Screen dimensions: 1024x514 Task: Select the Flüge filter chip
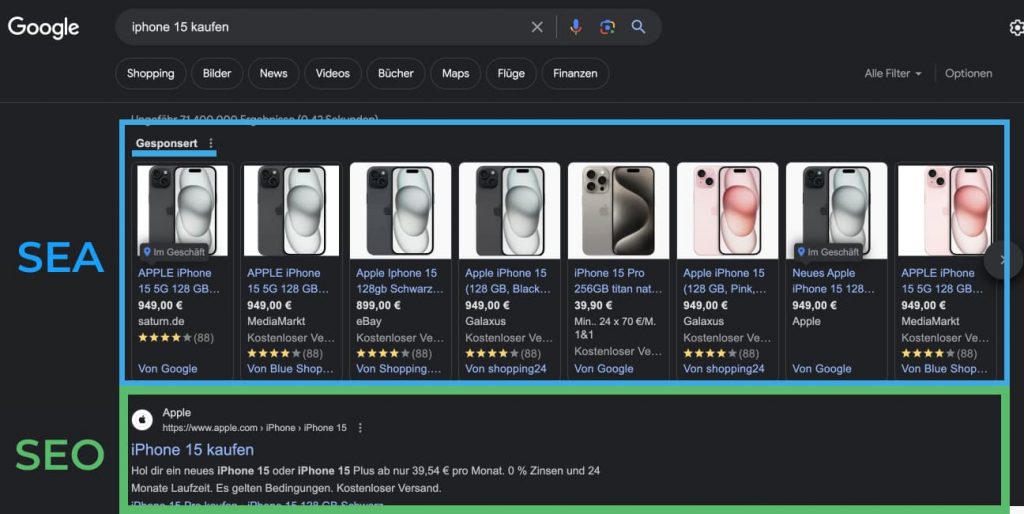(x=511, y=73)
